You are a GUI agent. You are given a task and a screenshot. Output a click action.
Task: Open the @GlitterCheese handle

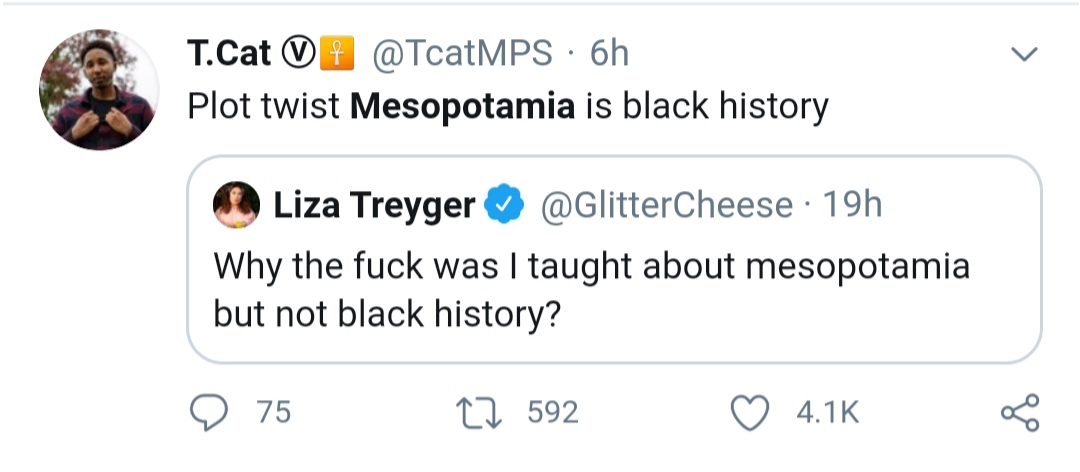coord(666,205)
